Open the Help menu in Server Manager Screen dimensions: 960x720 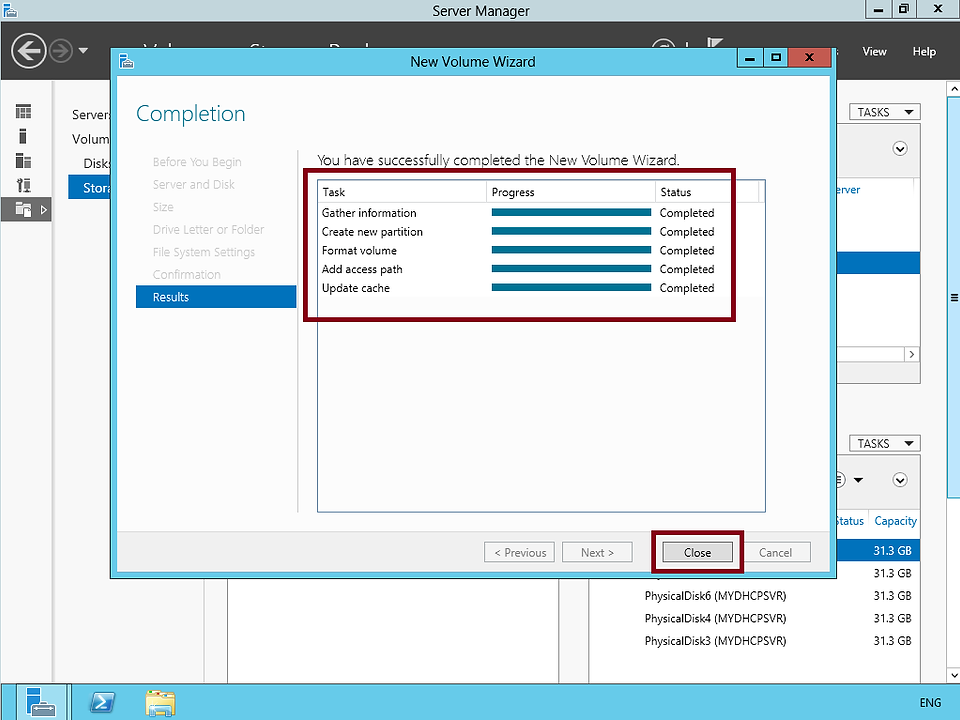click(924, 51)
